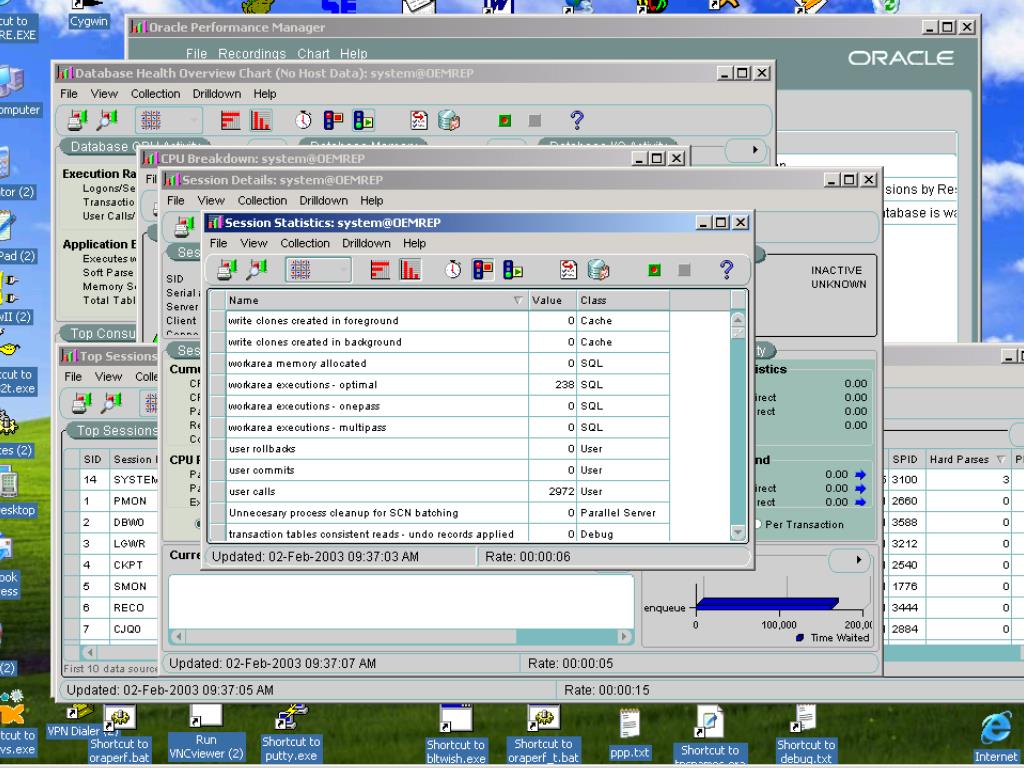Select horizontal bar chart icon in Database Health

point(231,120)
